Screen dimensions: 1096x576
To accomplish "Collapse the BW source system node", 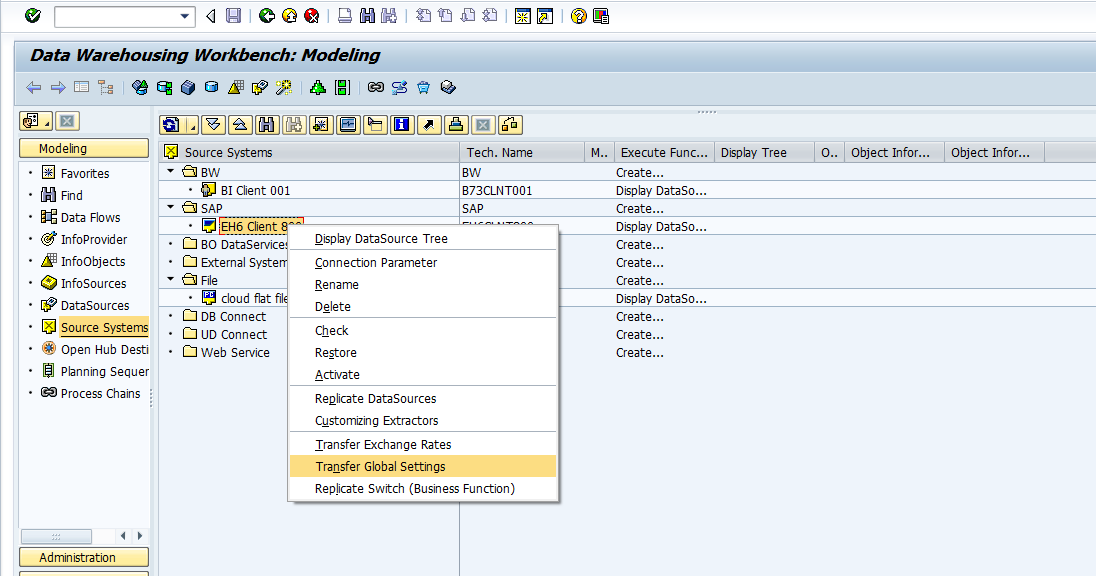I will (x=168, y=172).
